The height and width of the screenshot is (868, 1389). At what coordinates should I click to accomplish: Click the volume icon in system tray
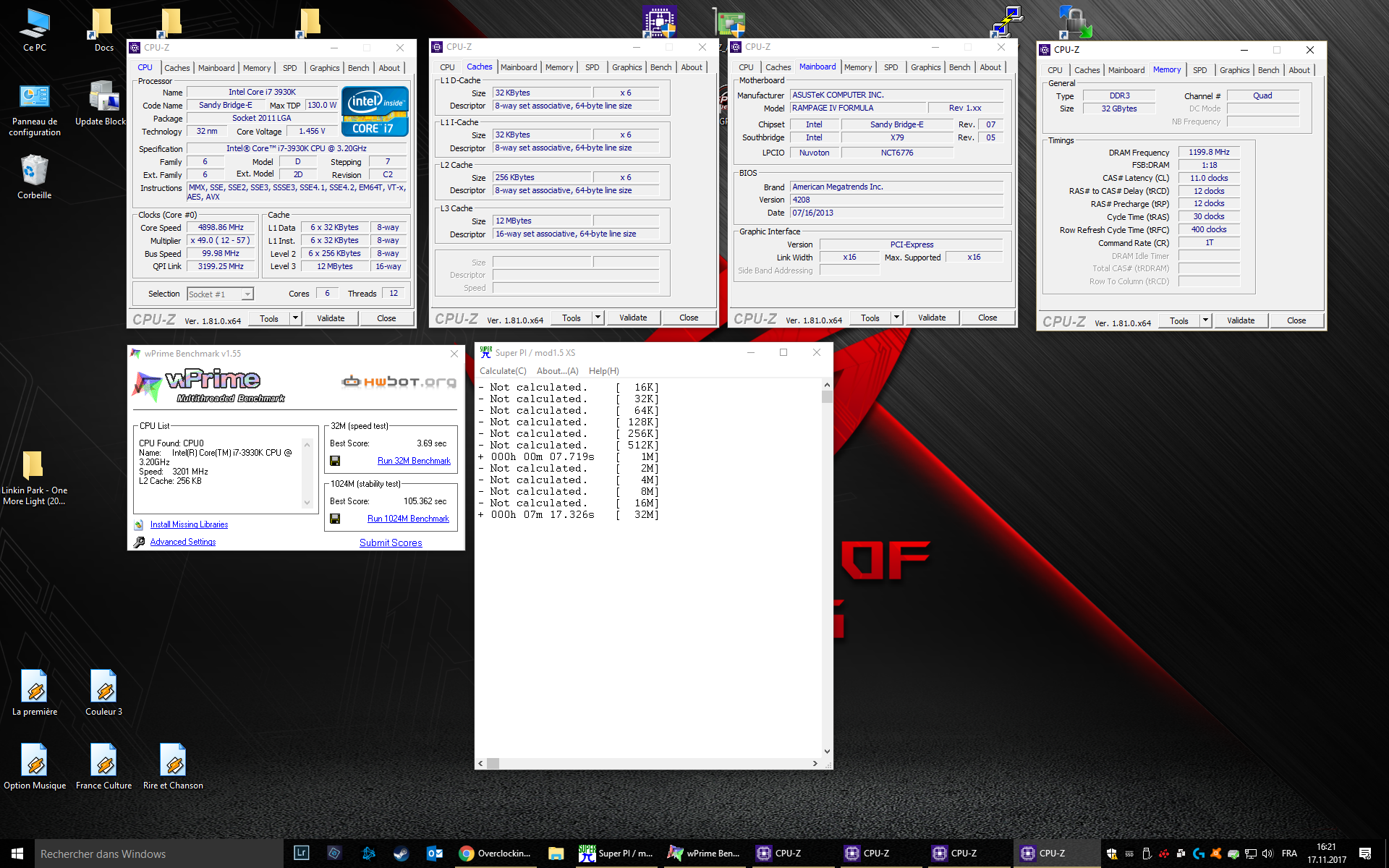click(x=1267, y=854)
